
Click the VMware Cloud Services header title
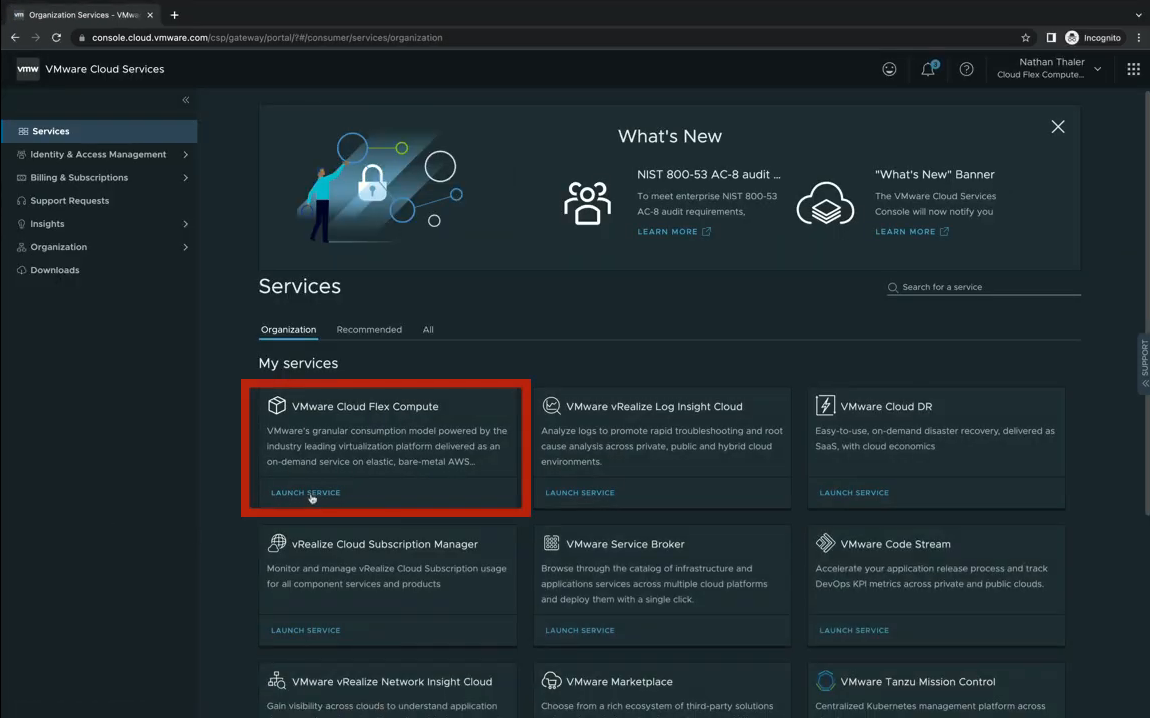pyautogui.click(x=105, y=69)
